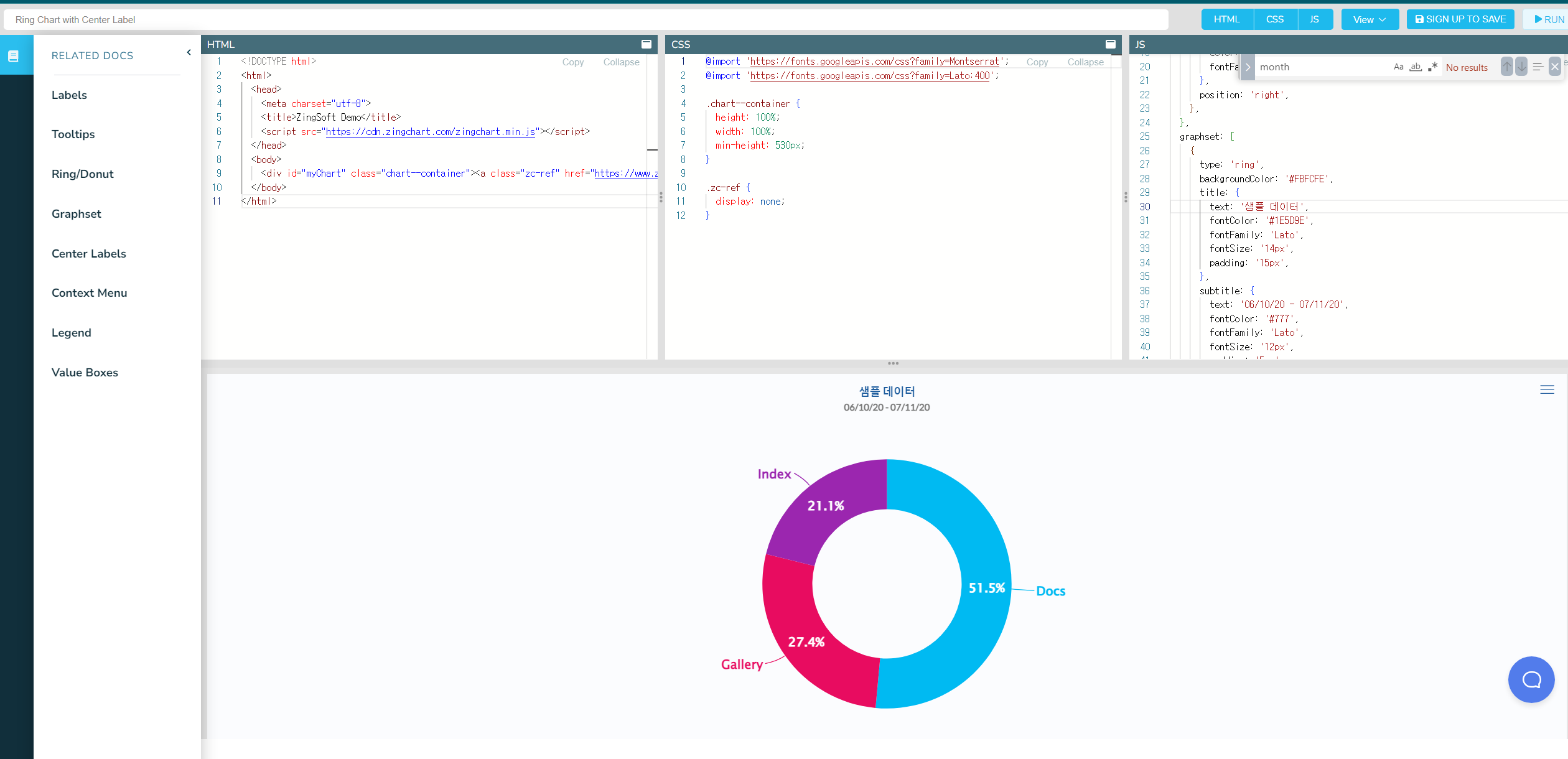Toggle Use Regular Expression in find widget
This screenshot has height=759, width=1568.
1432,67
